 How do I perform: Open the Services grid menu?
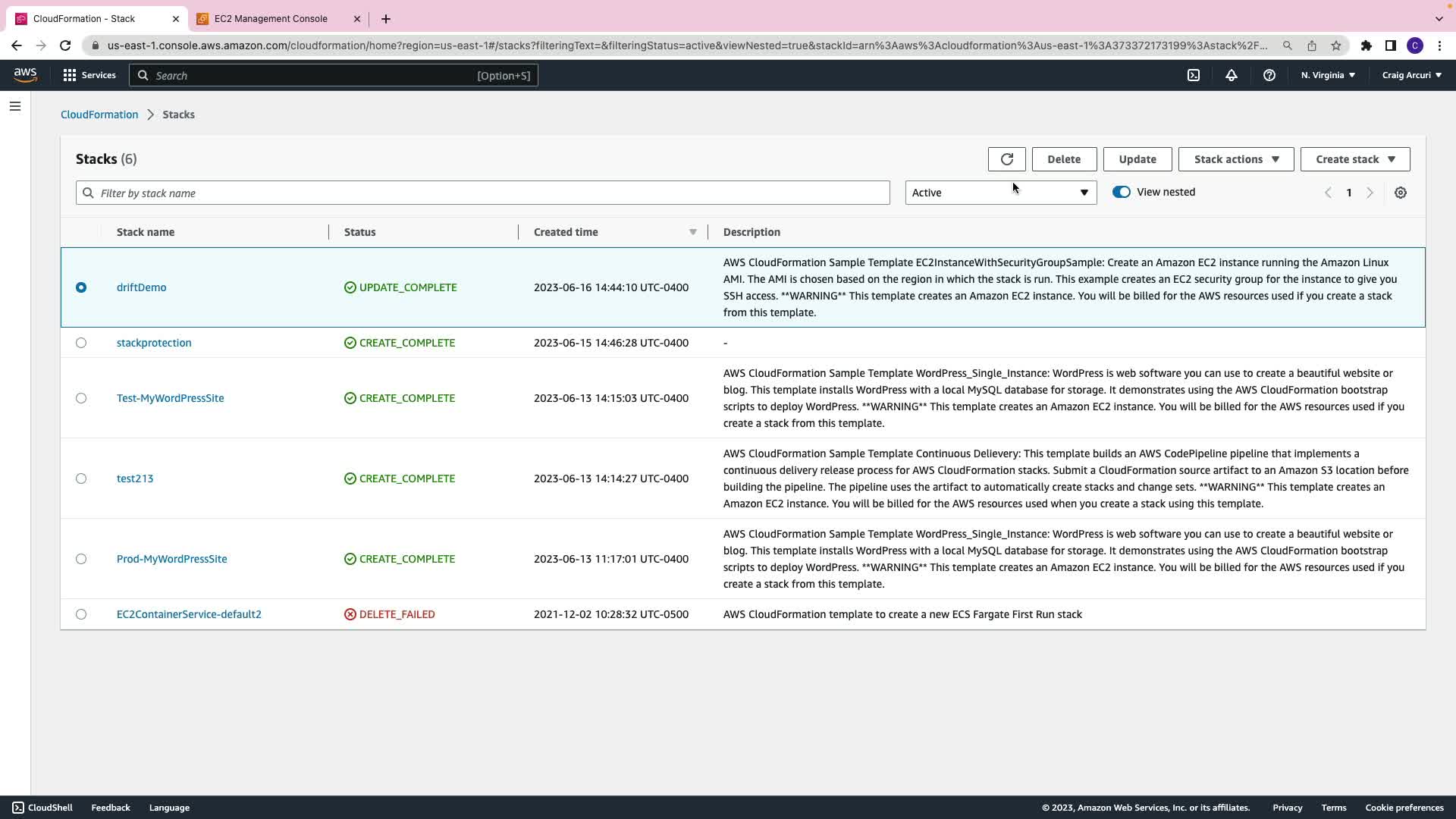coord(89,75)
